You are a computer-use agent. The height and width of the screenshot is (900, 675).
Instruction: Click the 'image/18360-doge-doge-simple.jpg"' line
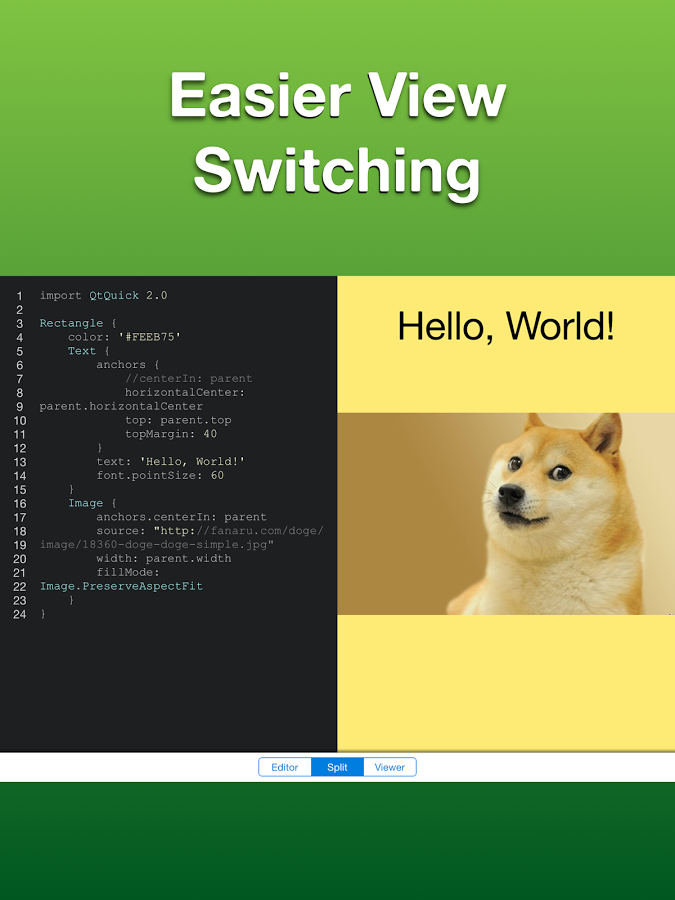click(x=157, y=545)
